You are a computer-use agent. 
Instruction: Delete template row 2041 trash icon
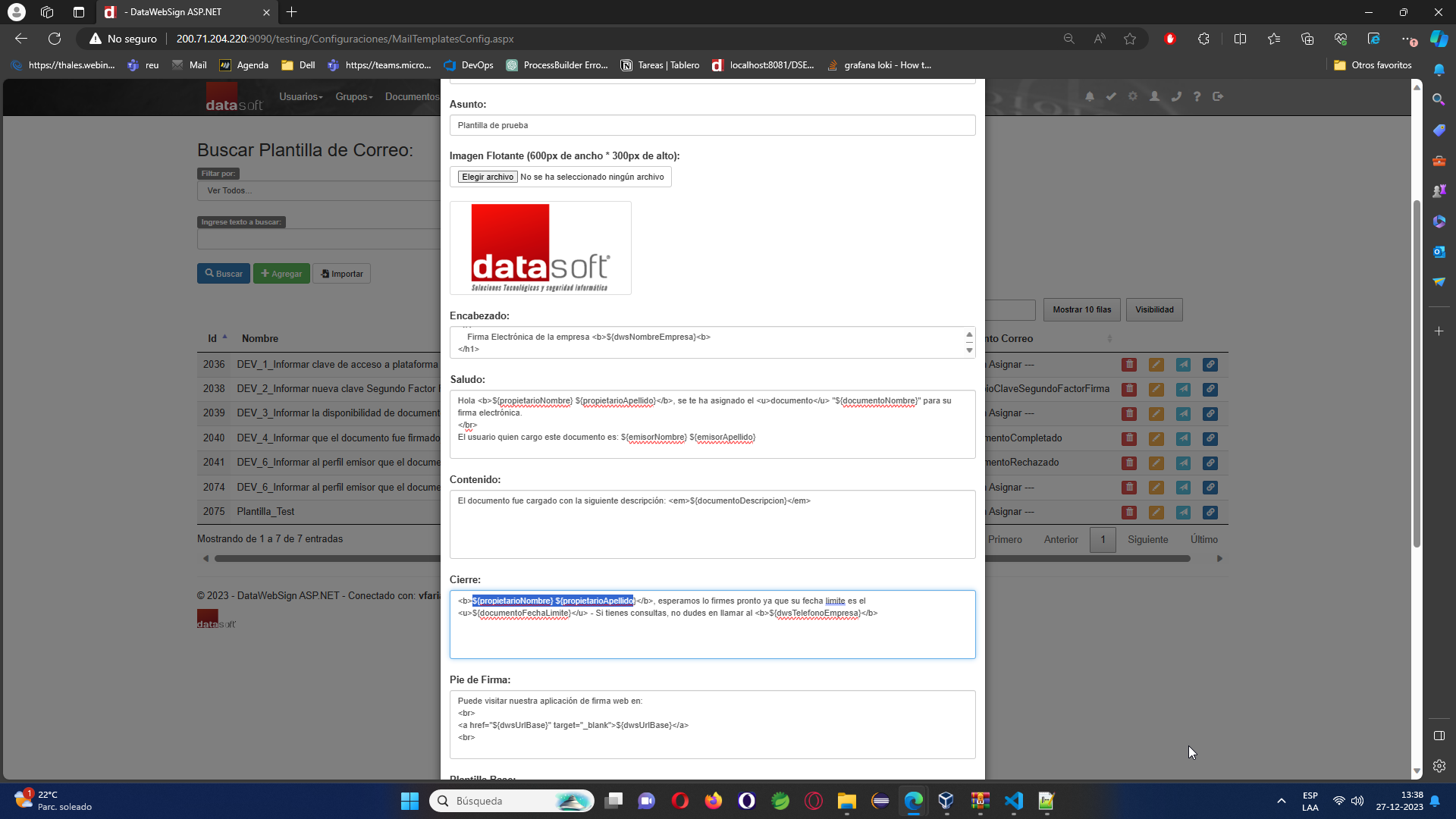click(1129, 463)
